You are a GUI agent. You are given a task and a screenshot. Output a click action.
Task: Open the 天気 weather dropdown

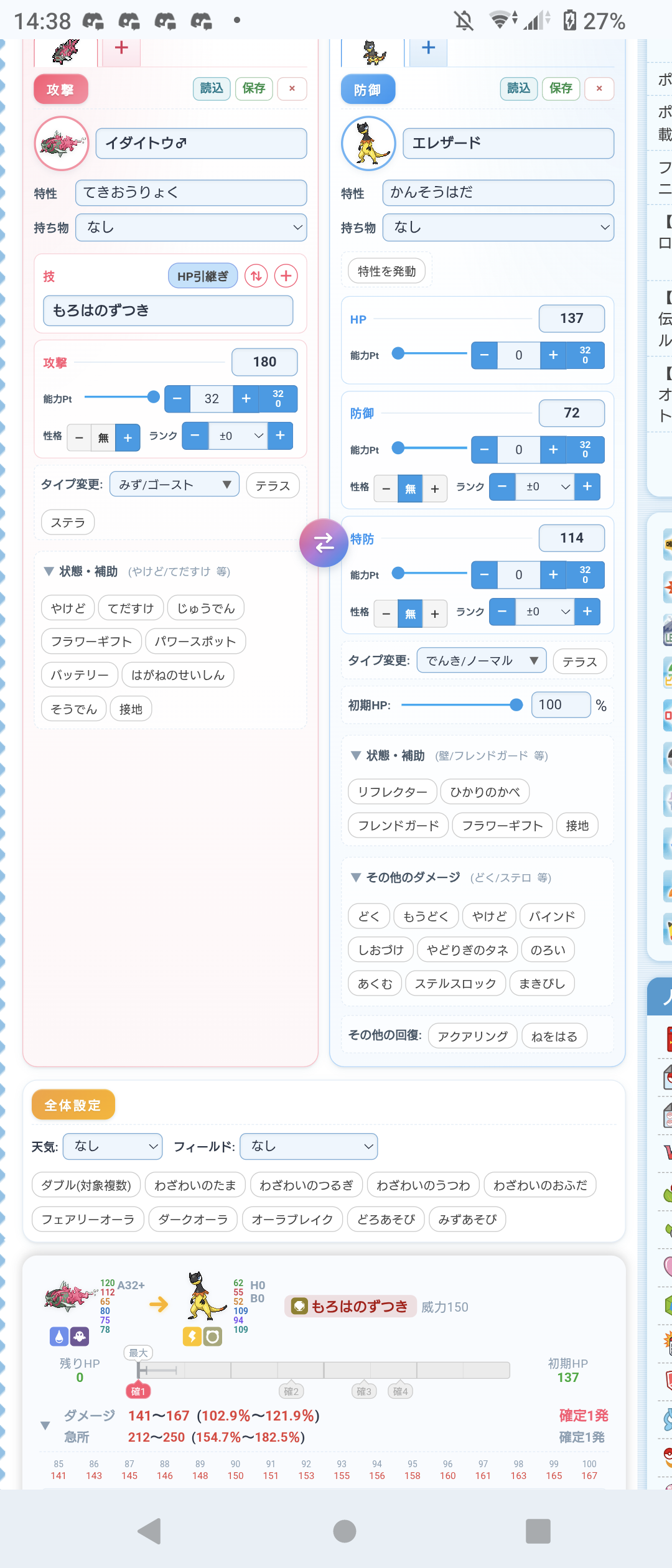tap(113, 1146)
